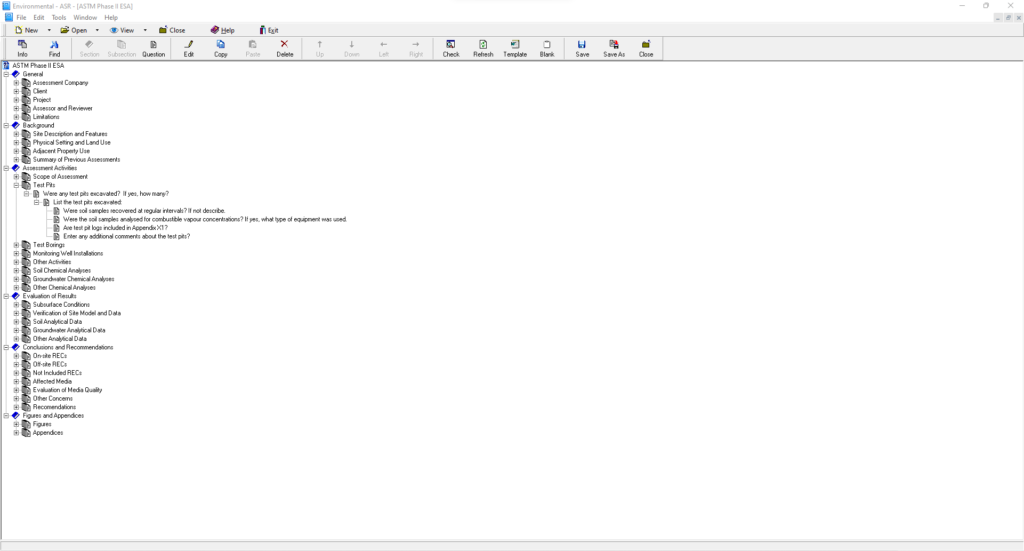This screenshot has width=1024, height=551.
Task: Open the New button dropdown arrow
Action: coord(49,30)
